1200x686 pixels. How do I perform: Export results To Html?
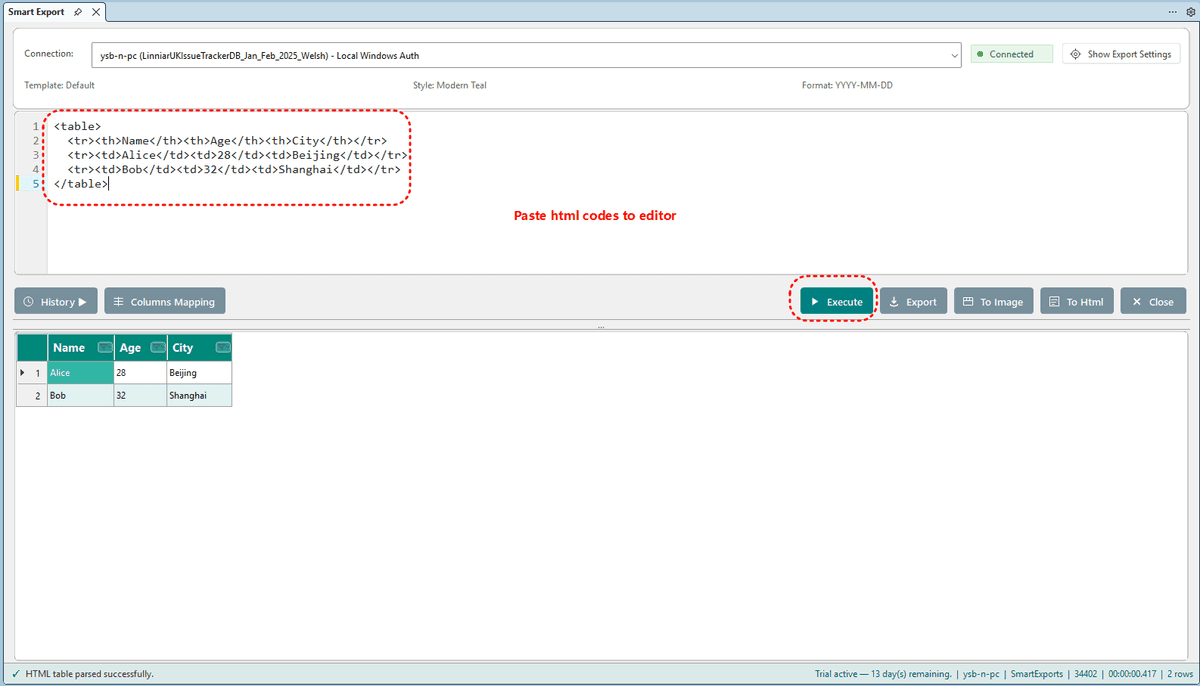click(1077, 301)
